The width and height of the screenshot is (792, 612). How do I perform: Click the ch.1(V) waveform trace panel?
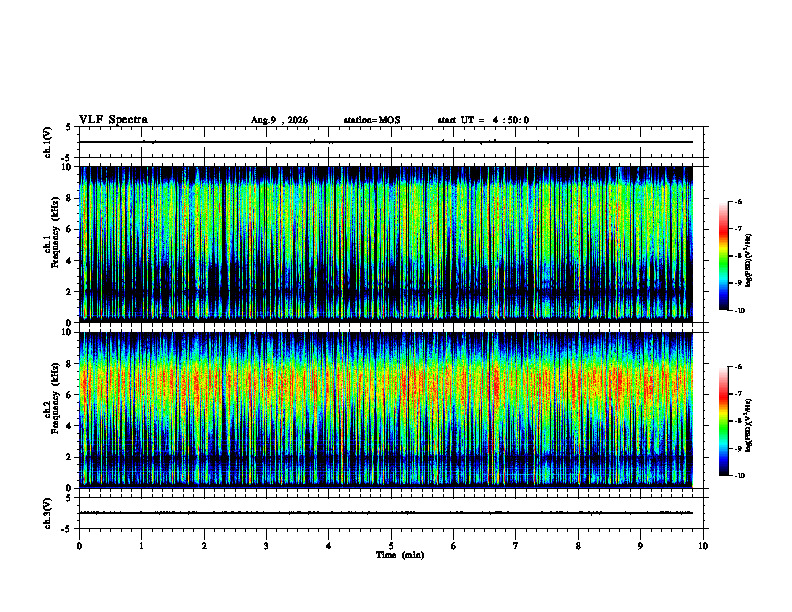tap(391, 142)
